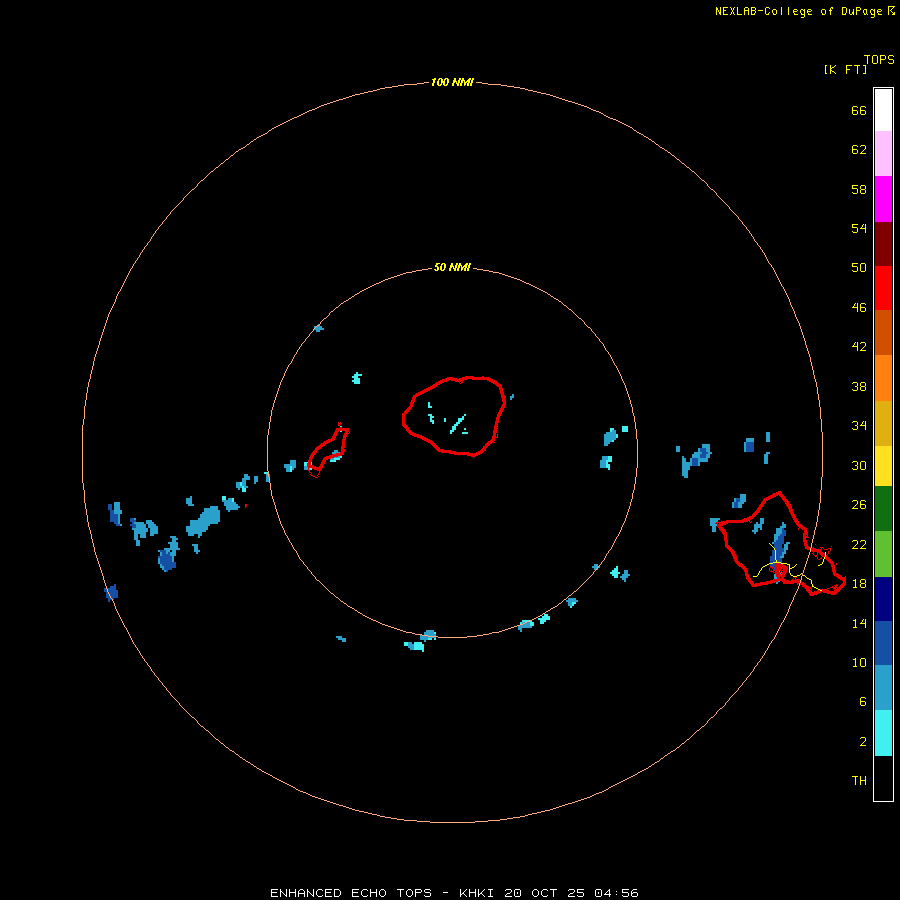Image resolution: width=900 pixels, height=900 pixels.
Task: Click the "38" legend value
Action: click(859, 387)
